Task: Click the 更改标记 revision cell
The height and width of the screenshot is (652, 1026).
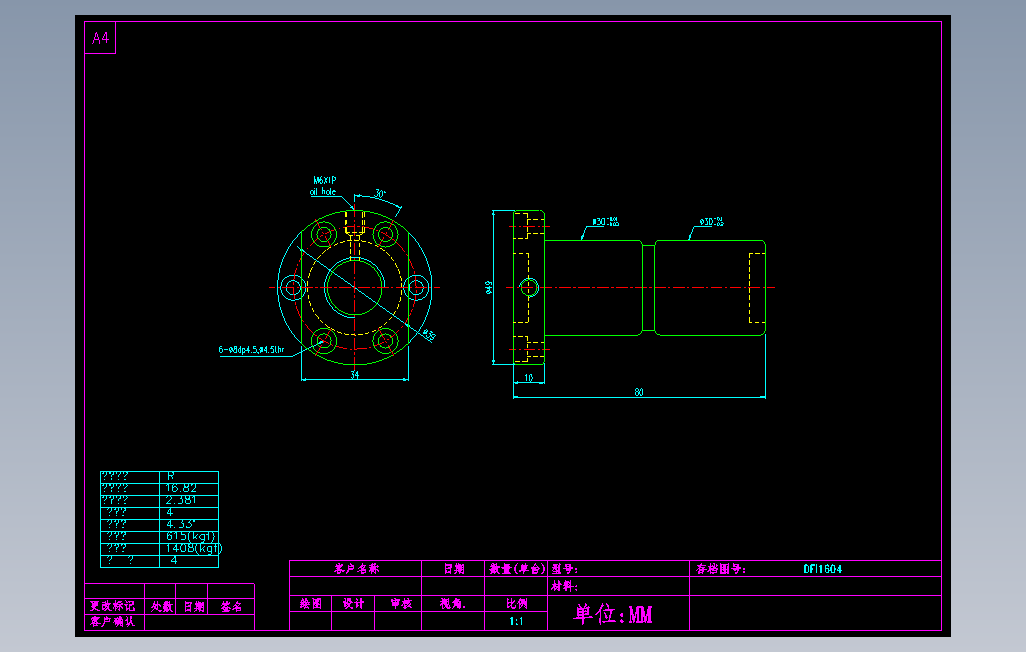Action: tap(113, 606)
